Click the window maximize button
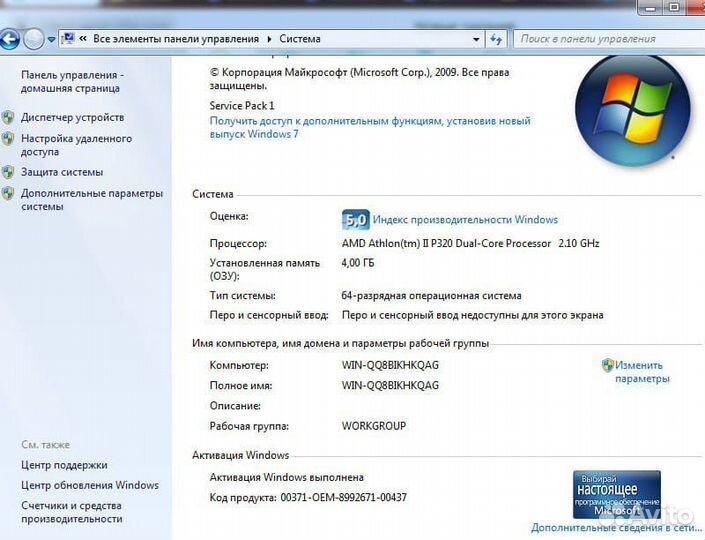Image resolution: width=705 pixels, height=540 pixels. click(674, 8)
